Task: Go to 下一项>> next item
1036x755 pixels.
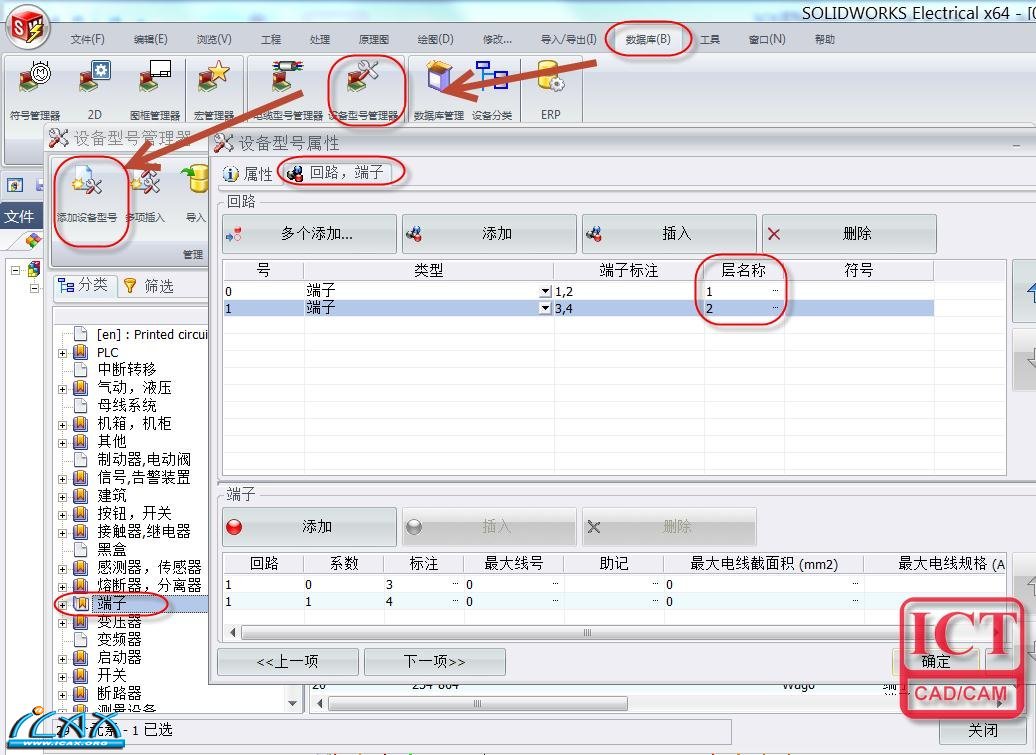Action: pyautogui.click(x=435, y=661)
